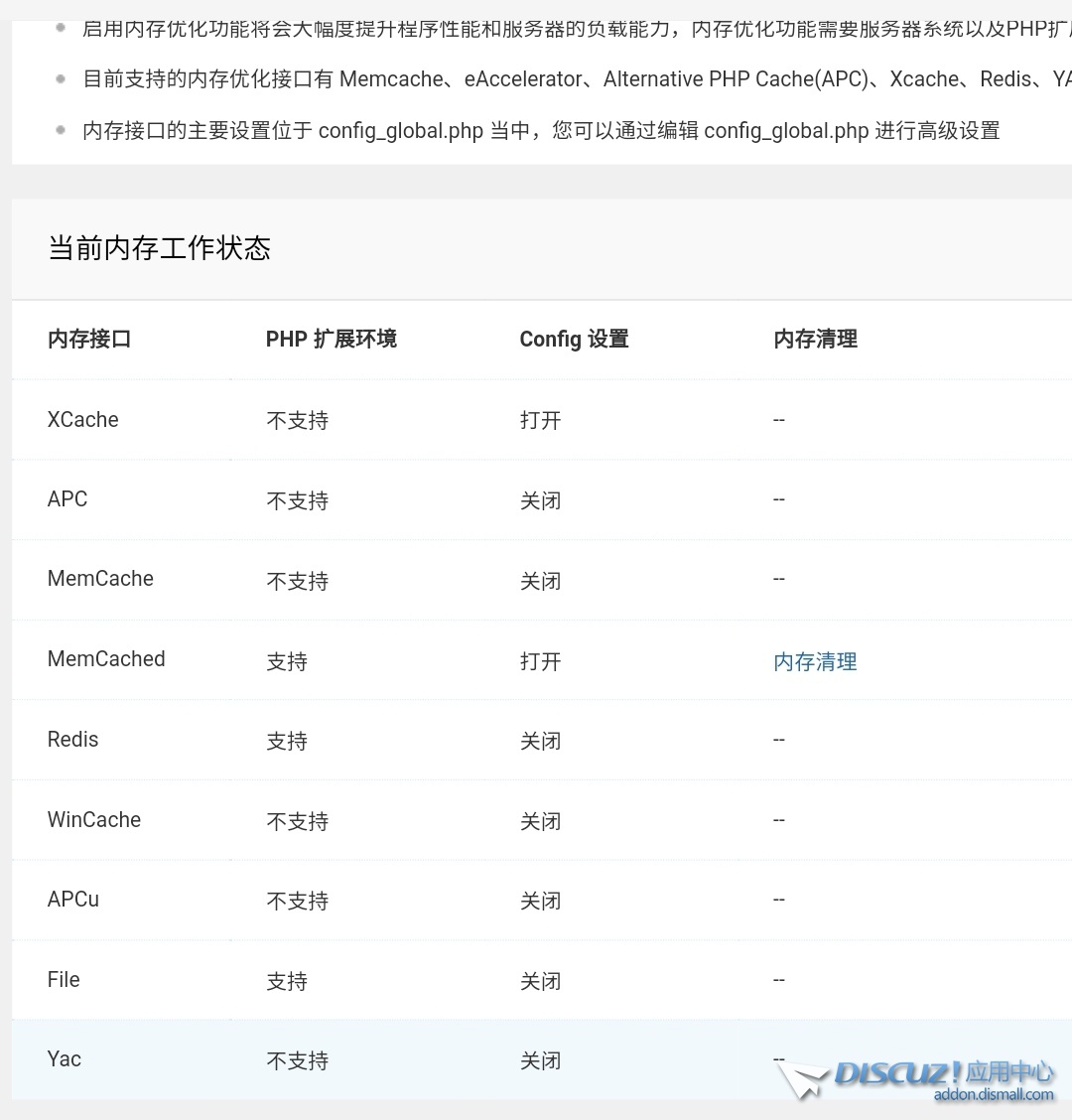Click the Config 设置 column header

pos(574,339)
